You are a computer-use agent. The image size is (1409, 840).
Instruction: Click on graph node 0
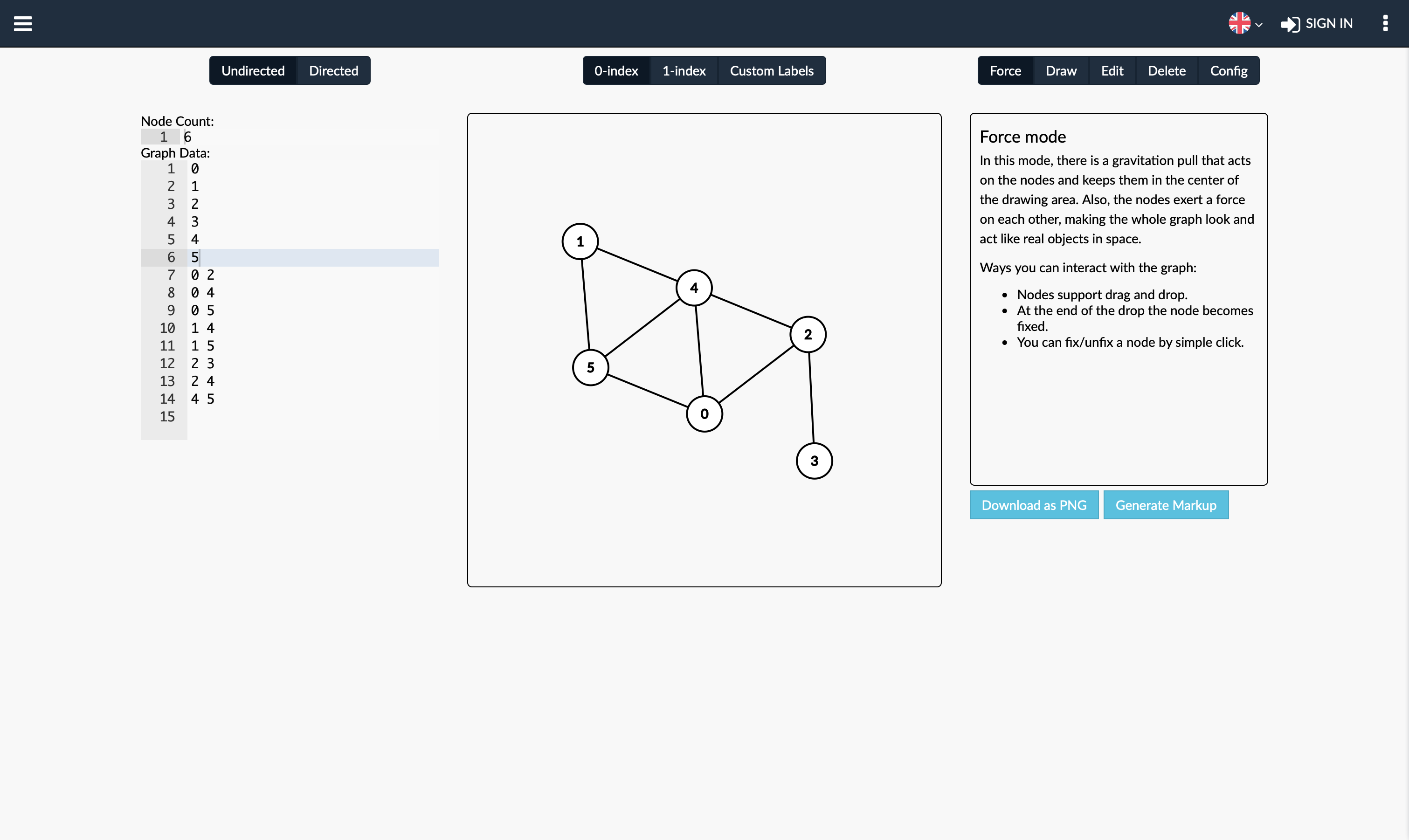(x=704, y=413)
